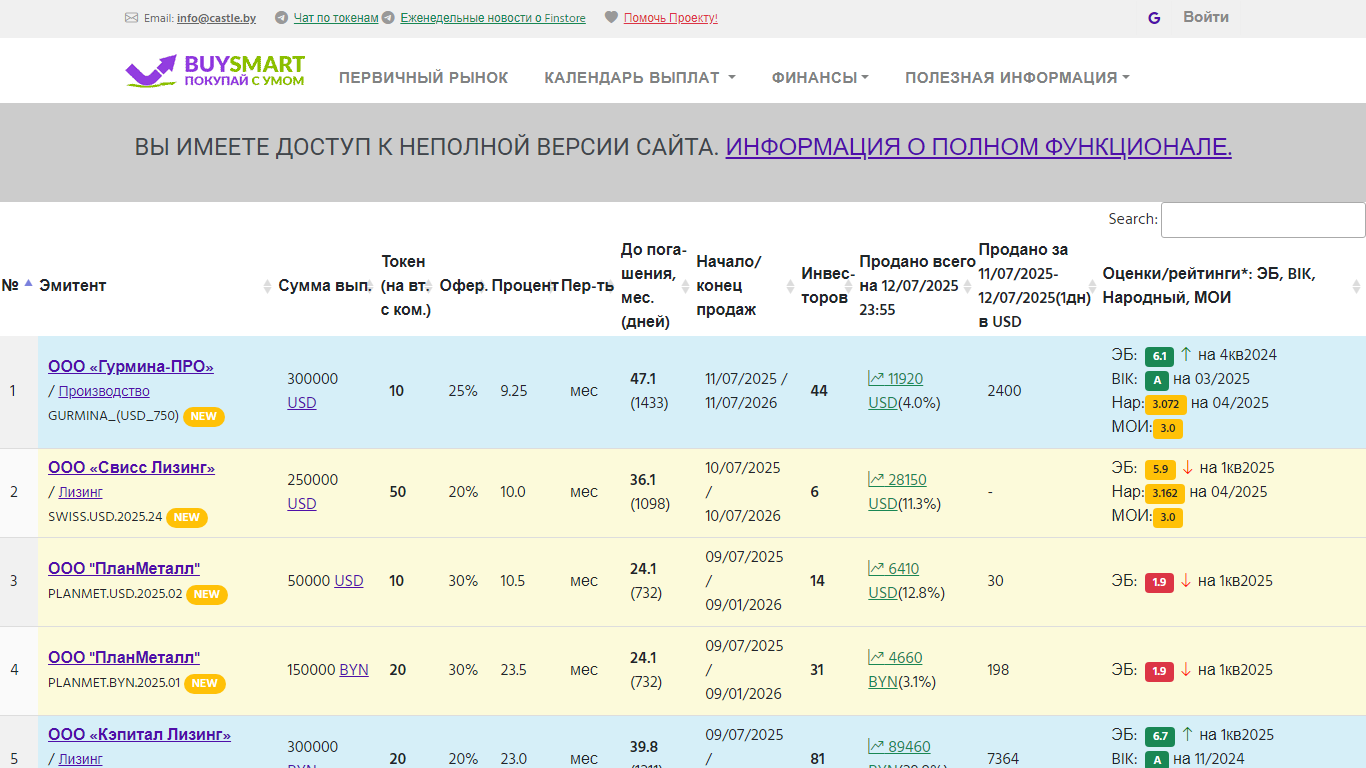1366x768 pixels.
Task: Click red 1.9 badge in PLANMET.USD row
Action: click(1159, 581)
